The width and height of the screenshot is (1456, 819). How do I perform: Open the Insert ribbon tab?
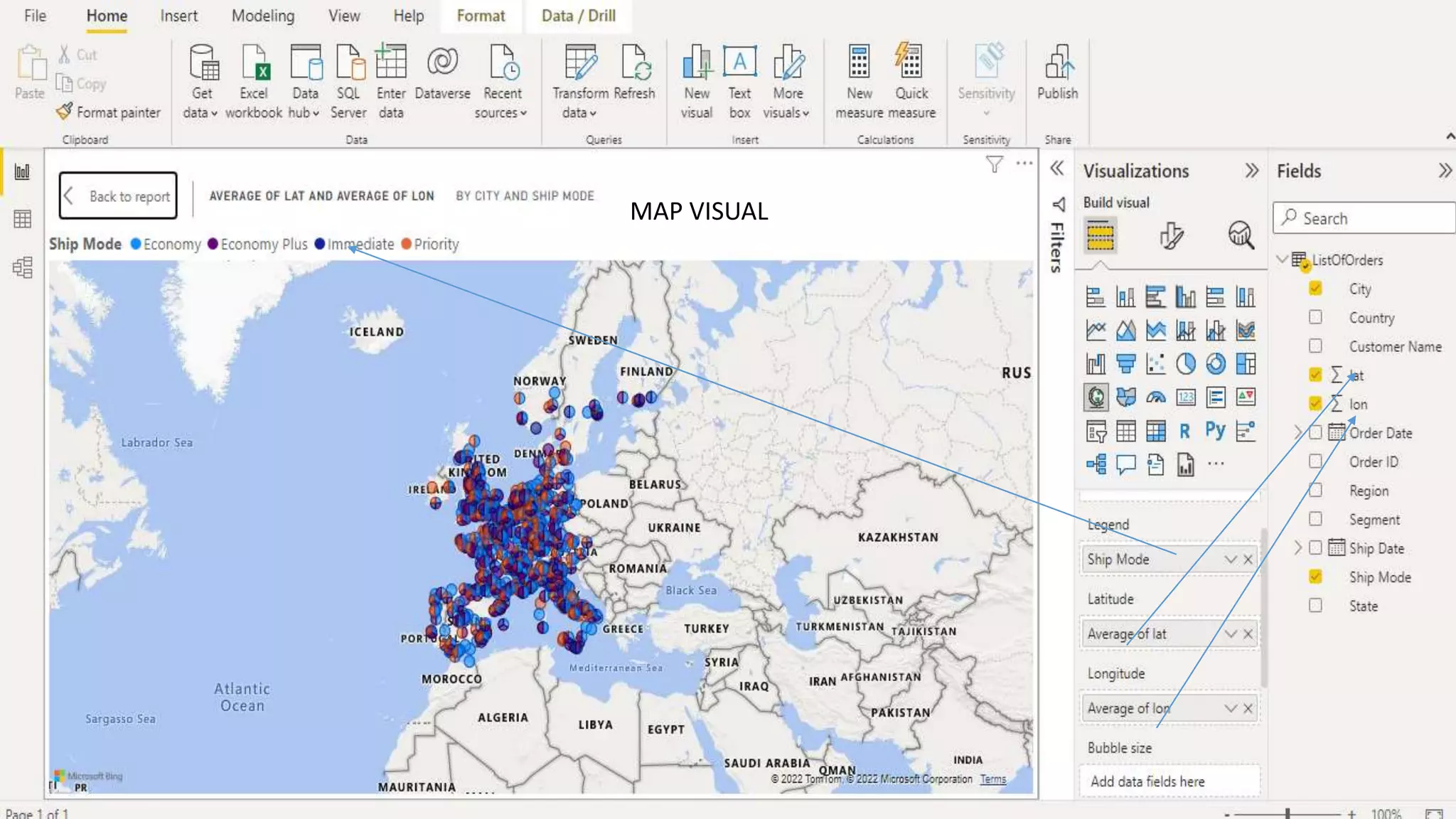(x=178, y=16)
